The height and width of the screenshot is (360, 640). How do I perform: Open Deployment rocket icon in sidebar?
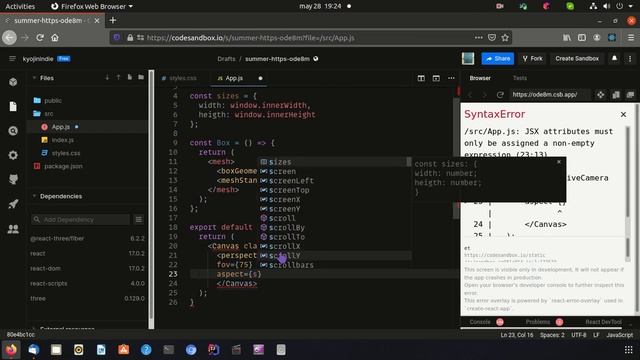(x=13, y=204)
